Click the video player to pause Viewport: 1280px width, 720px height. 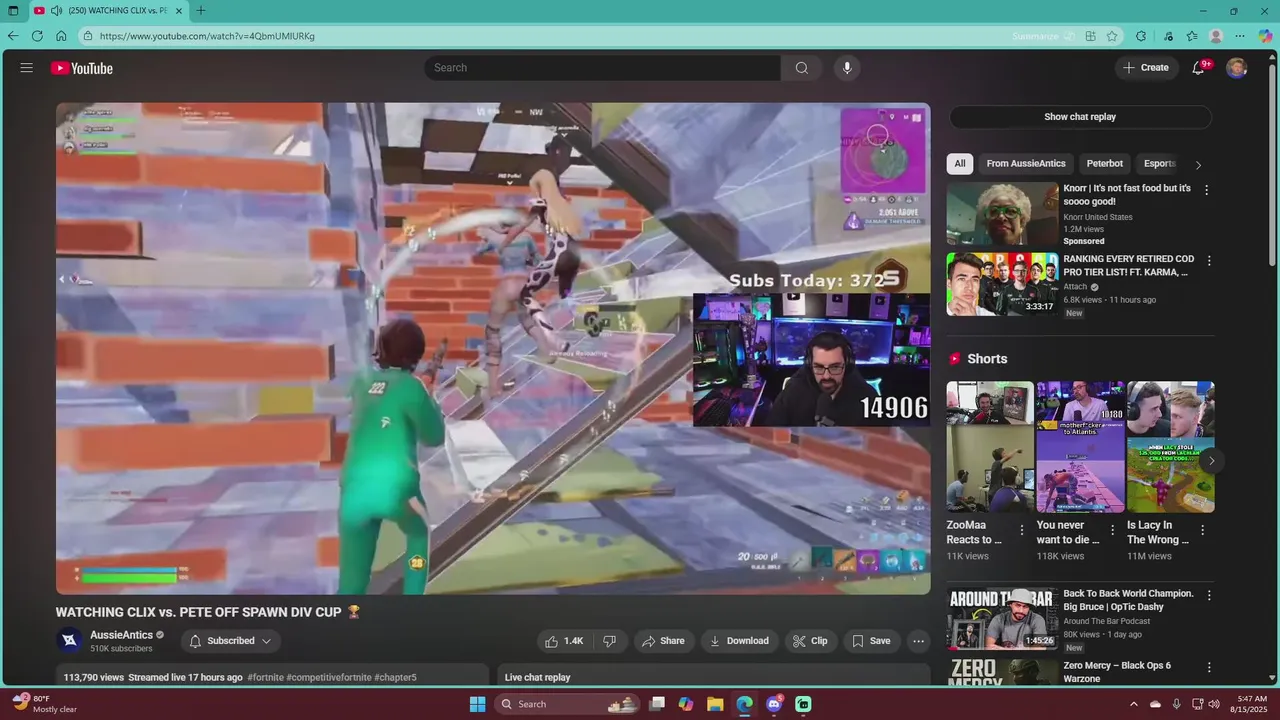point(493,349)
